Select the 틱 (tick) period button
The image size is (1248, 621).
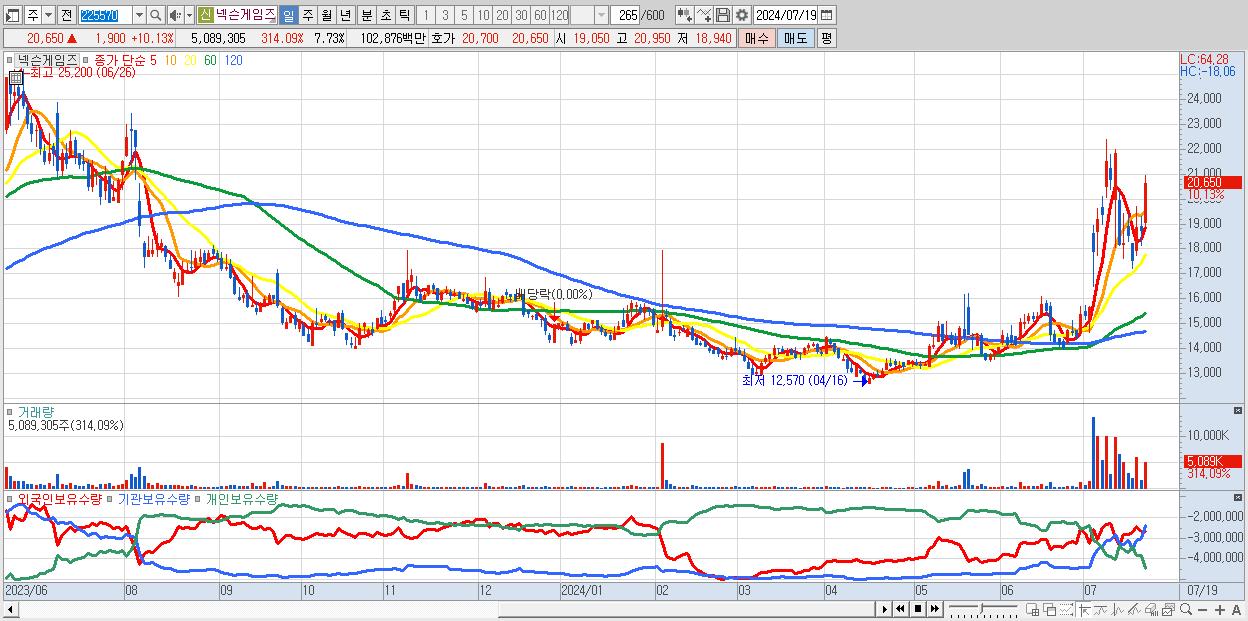[x=404, y=15]
